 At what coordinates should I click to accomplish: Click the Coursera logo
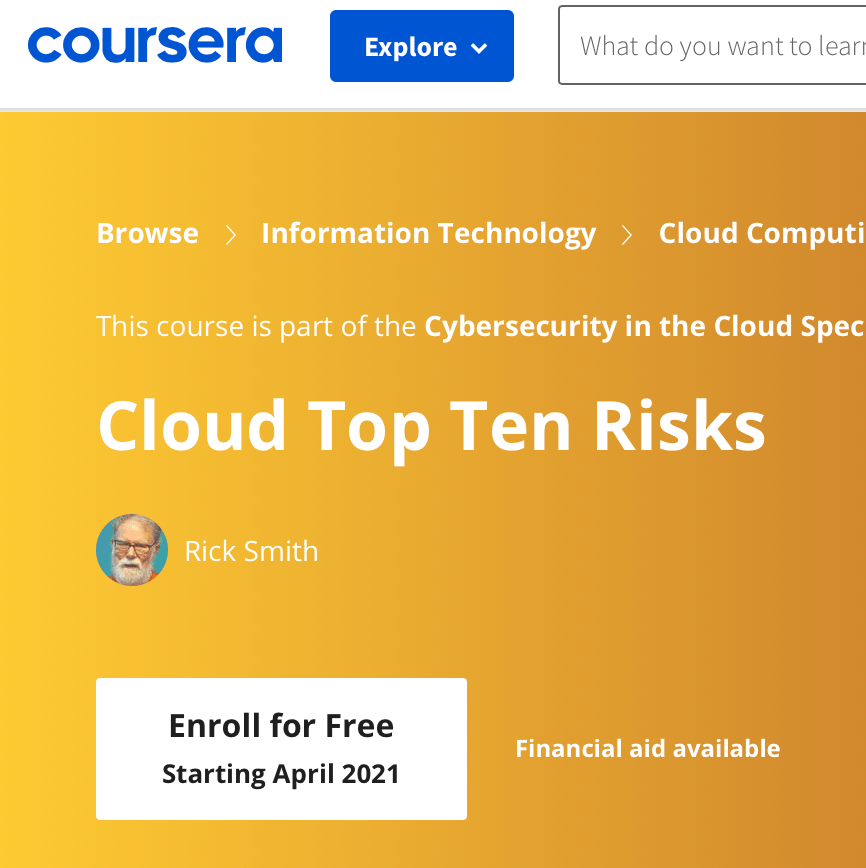[x=154, y=44]
